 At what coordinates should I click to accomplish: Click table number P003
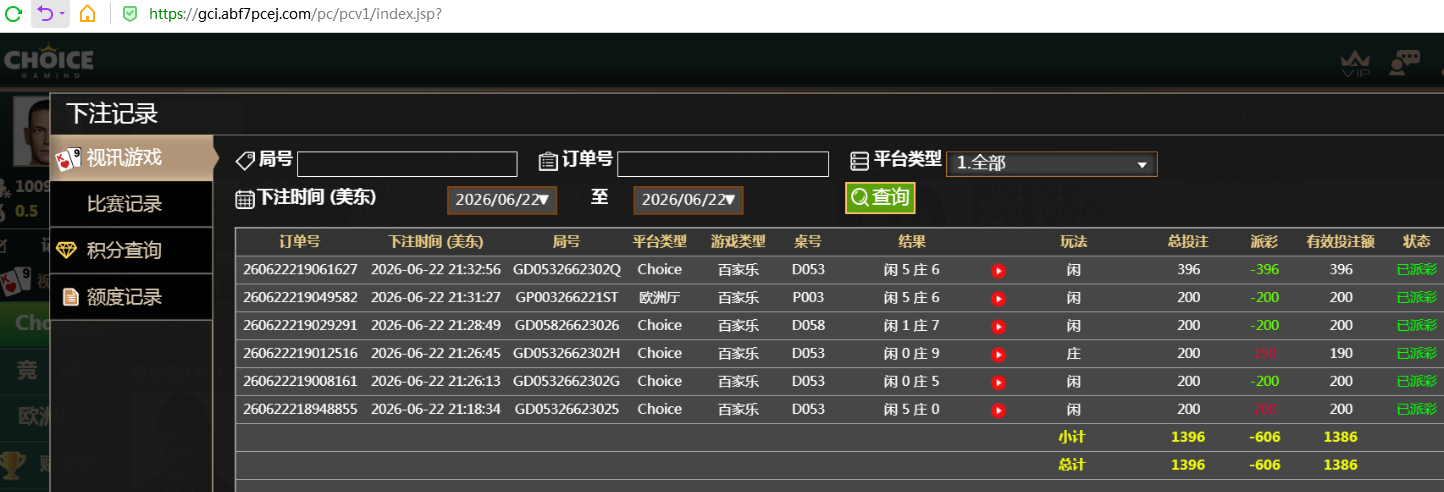808,298
